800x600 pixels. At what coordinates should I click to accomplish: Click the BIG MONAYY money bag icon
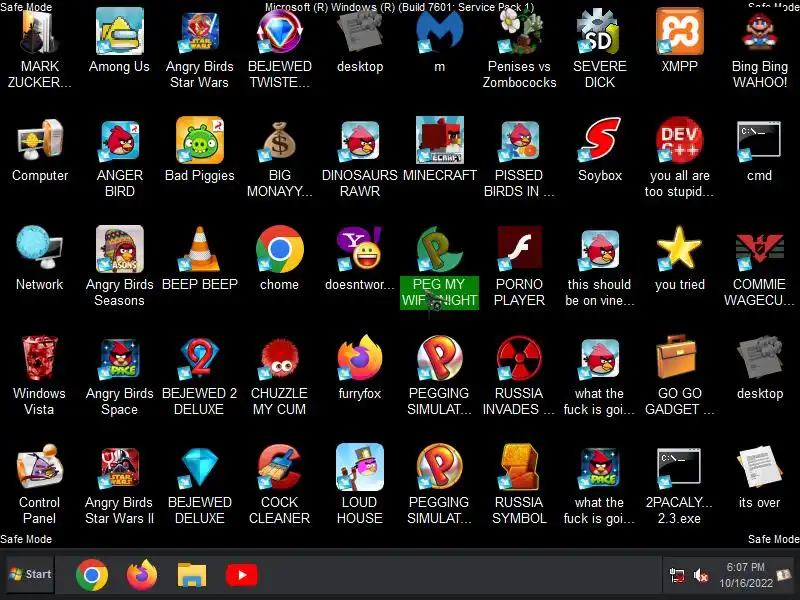[x=280, y=140]
